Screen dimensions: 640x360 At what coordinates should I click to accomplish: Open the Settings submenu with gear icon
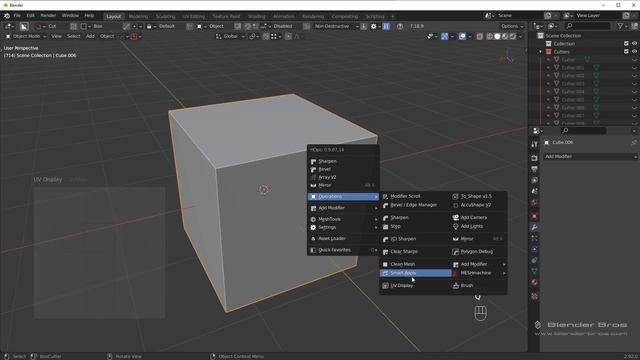click(x=343, y=227)
